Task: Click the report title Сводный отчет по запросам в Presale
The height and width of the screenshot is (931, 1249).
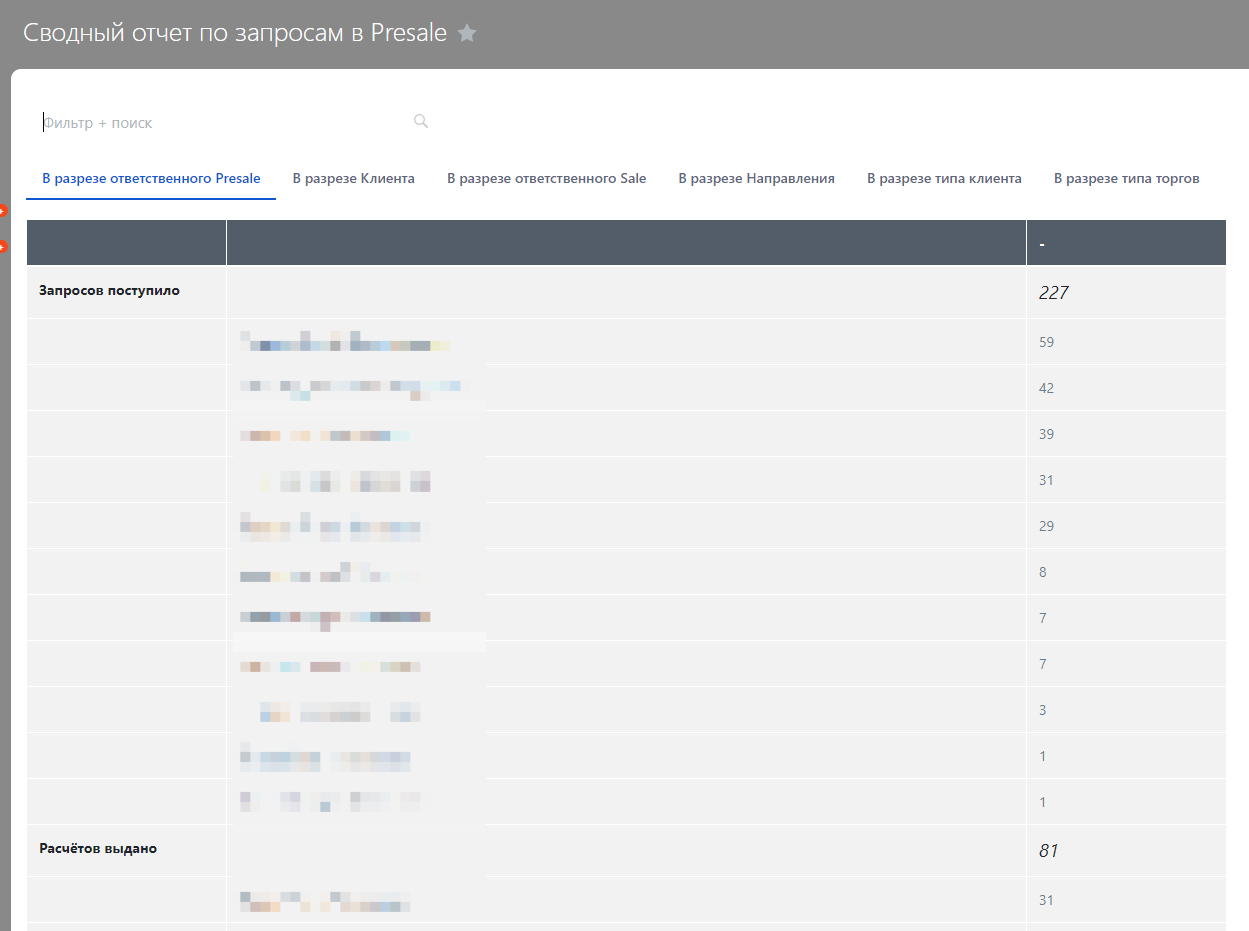Action: coord(235,32)
